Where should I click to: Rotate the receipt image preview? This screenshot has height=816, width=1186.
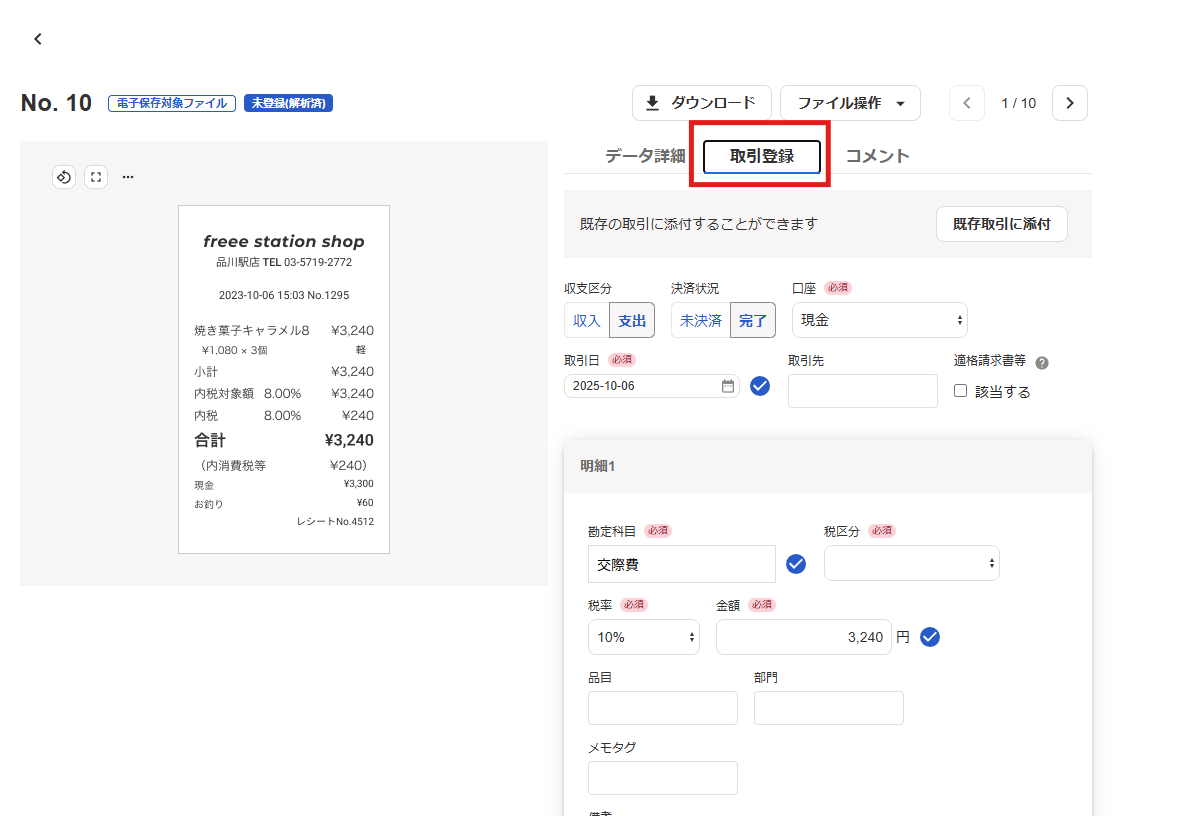[x=64, y=177]
